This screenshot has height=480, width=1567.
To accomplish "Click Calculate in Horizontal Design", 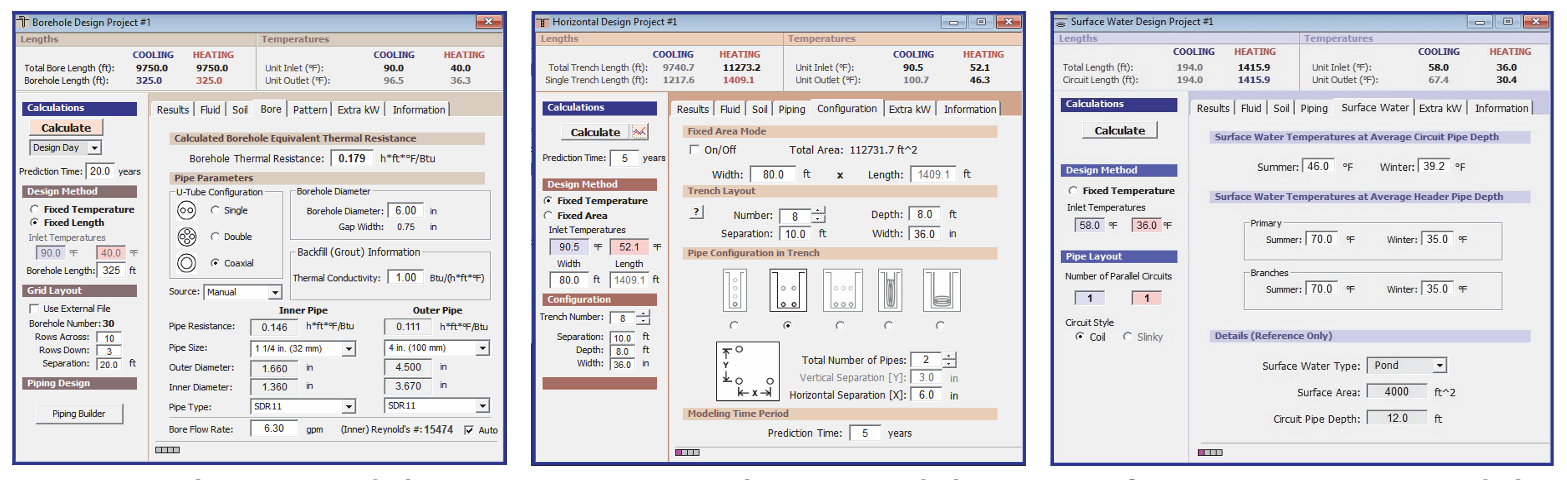I will click(x=595, y=132).
